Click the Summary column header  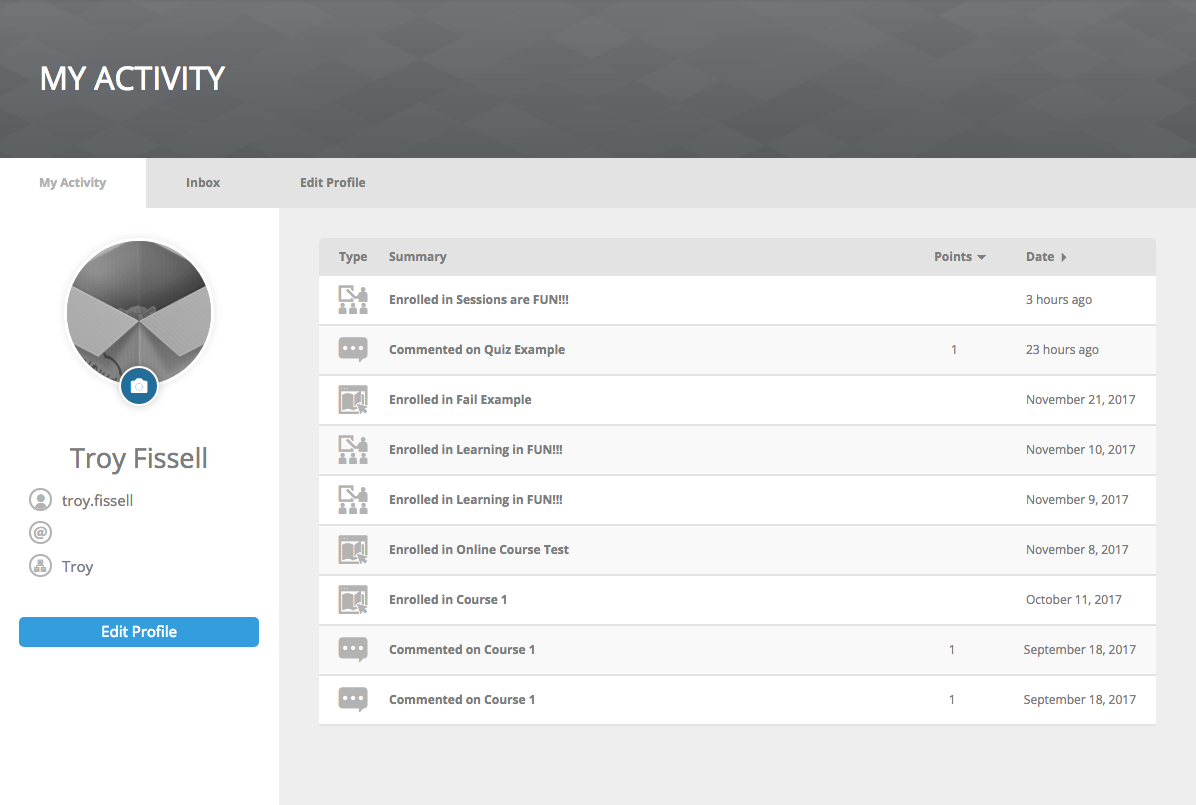pyautogui.click(x=418, y=257)
